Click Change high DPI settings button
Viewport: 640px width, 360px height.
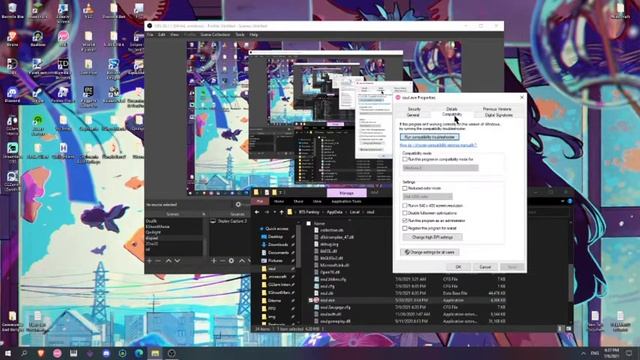point(432,237)
